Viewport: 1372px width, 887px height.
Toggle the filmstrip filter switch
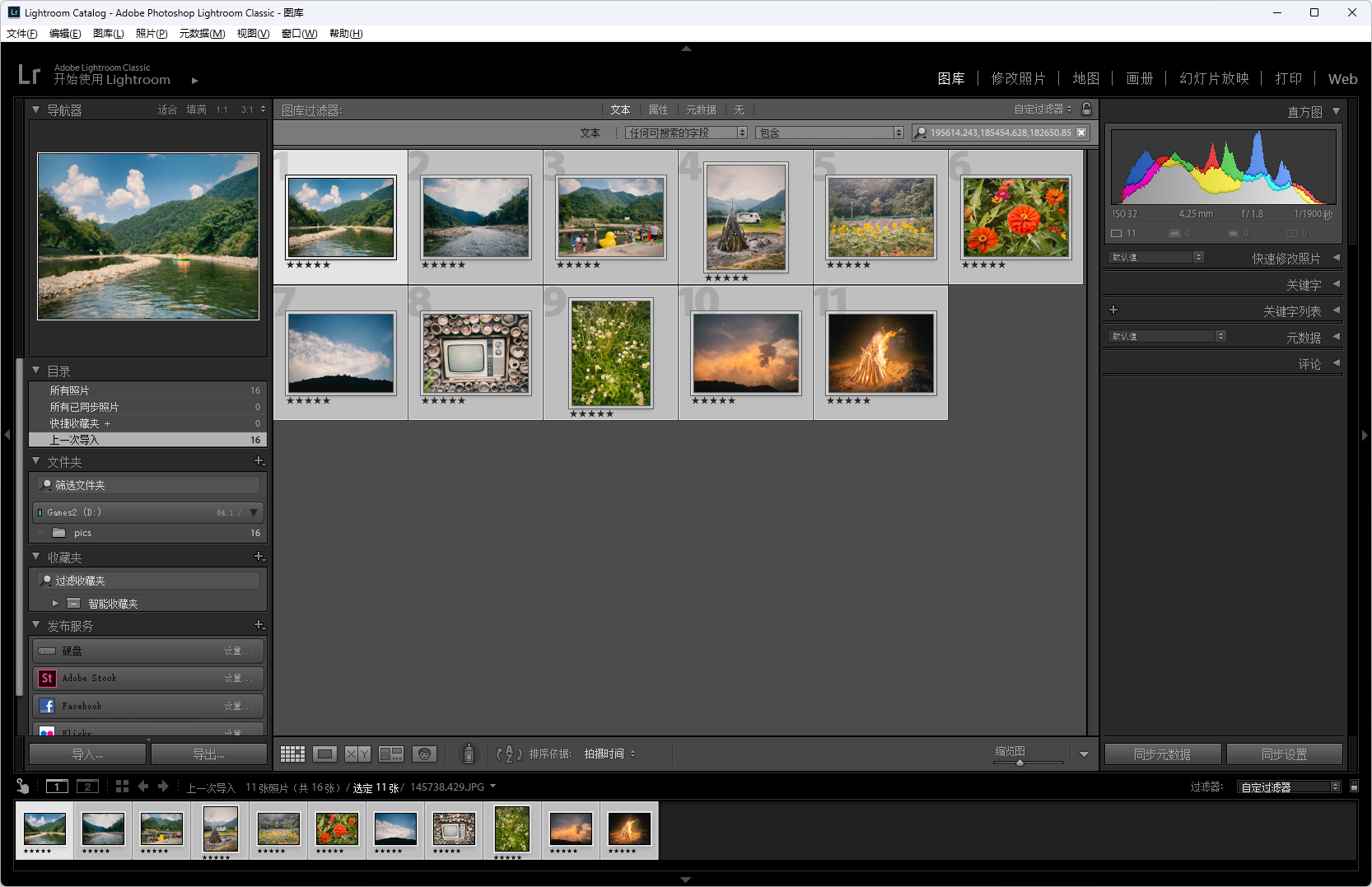pos(1354,787)
